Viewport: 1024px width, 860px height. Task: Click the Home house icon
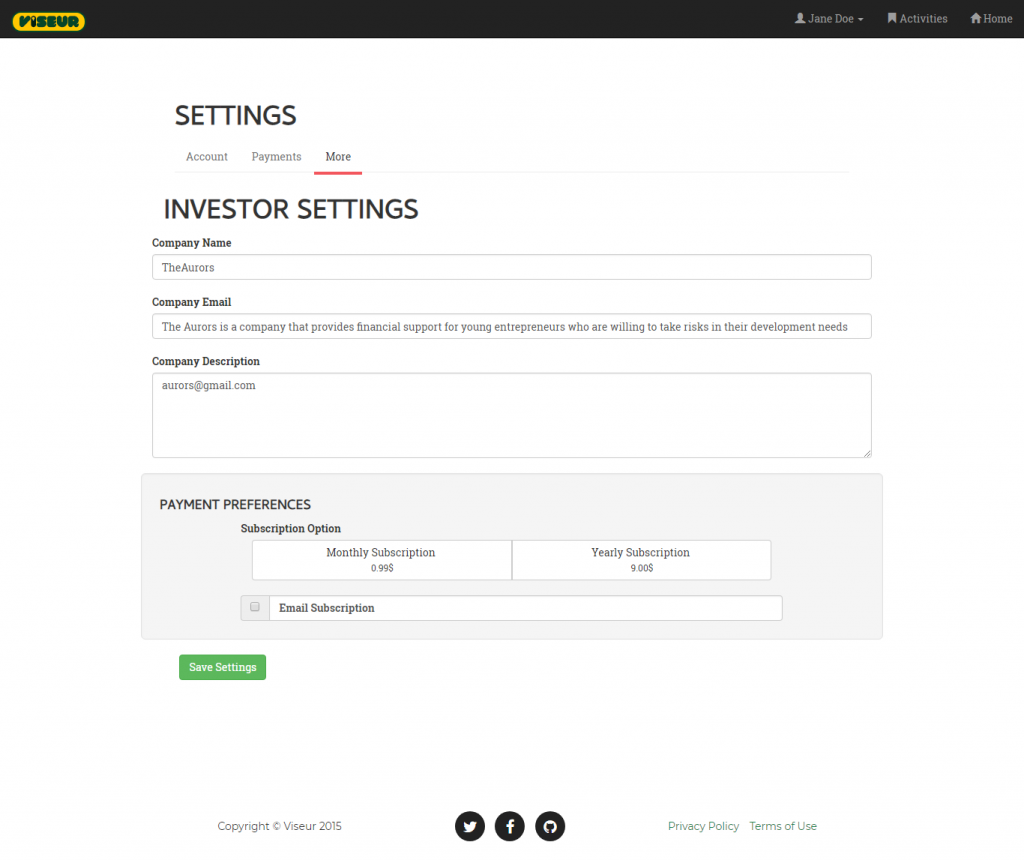976,19
